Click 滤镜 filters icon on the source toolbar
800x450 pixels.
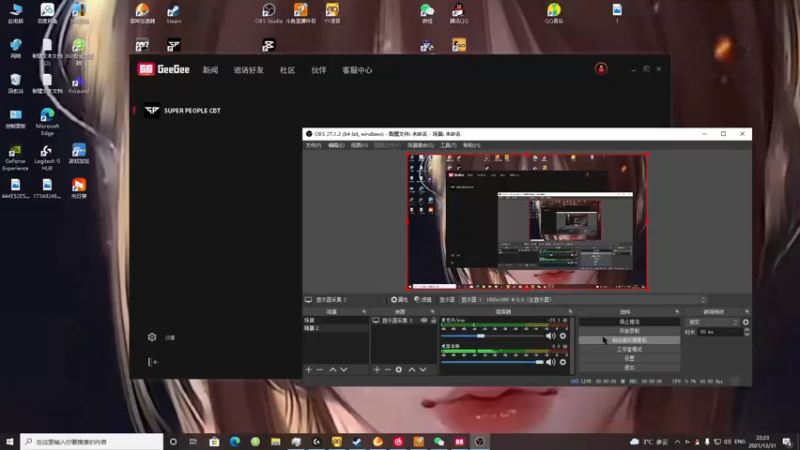click(x=423, y=299)
